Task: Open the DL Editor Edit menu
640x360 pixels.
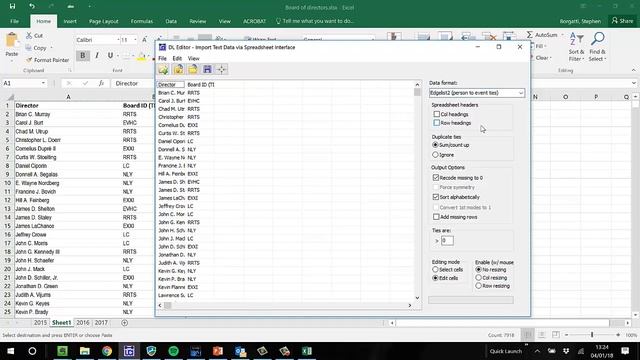Action: pyautogui.click(x=177, y=58)
